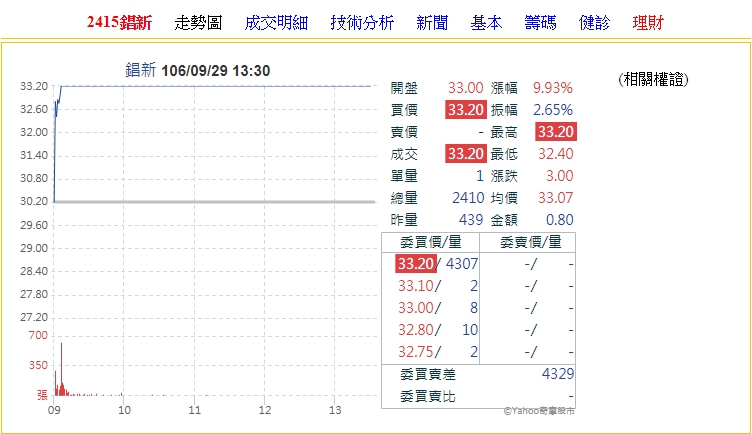This screenshot has width=752, height=434.
Task: Switch to the 技術分析 tab
Action: 362,23
